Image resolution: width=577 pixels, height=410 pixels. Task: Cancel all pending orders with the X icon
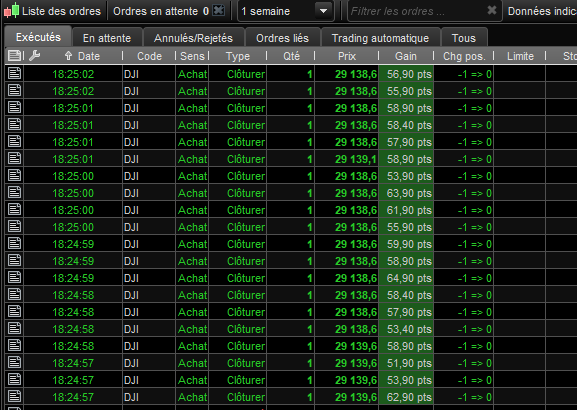[219, 10]
